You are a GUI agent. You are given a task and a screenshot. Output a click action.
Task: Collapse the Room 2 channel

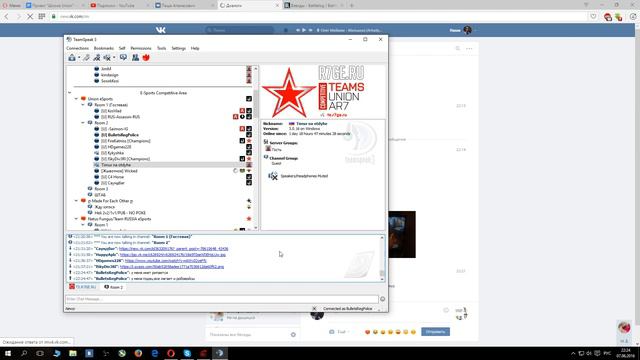coord(83,123)
